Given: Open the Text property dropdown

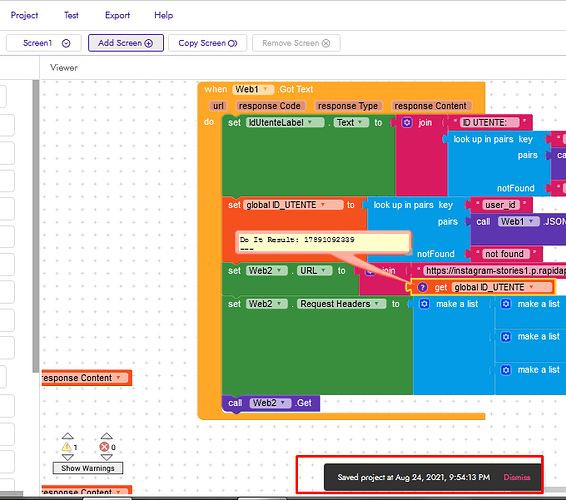Looking at the screenshot, I should [x=351, y=123].
